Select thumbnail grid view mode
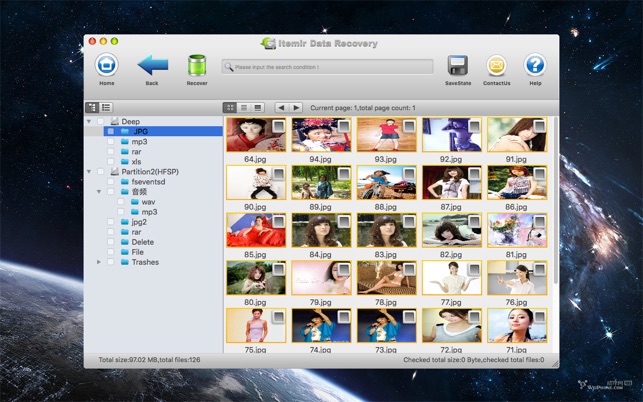 tap(230, 107)
